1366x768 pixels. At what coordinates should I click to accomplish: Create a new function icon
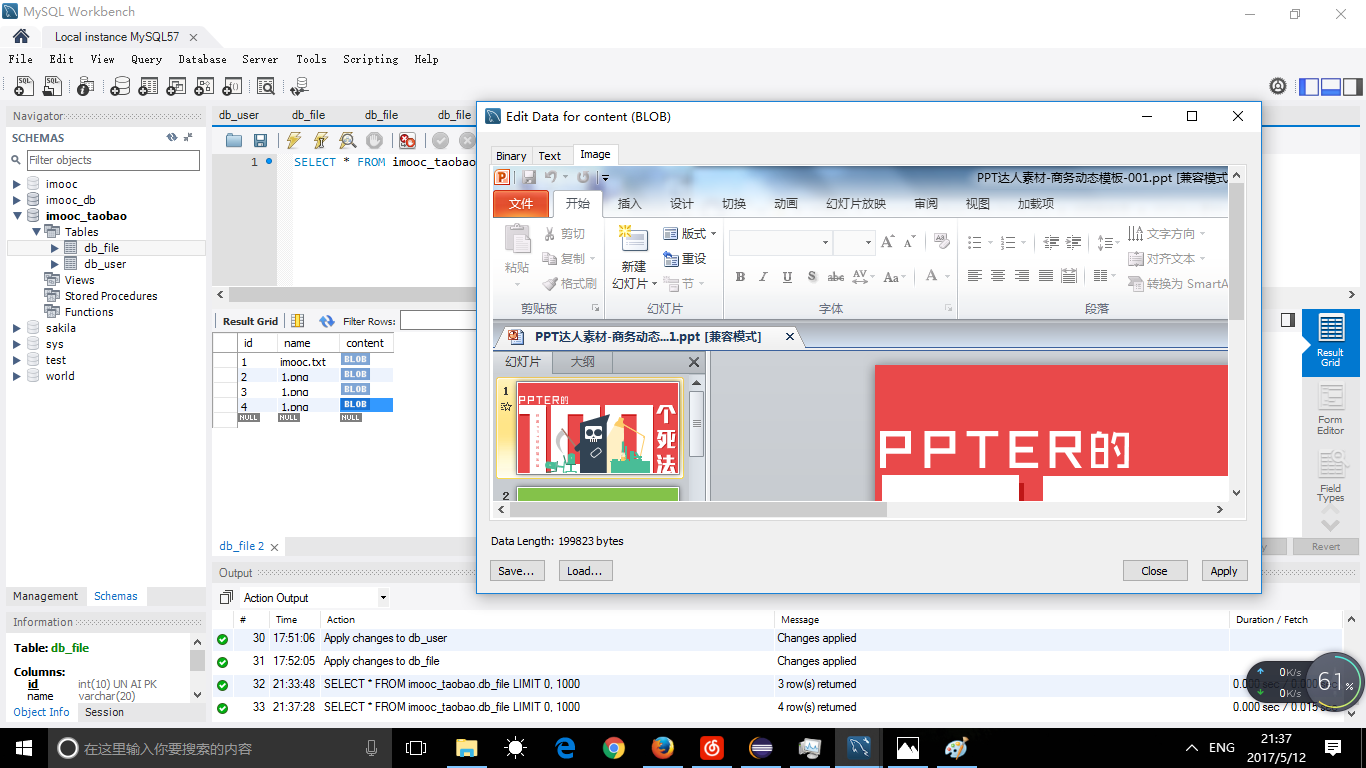click(232, 87)
